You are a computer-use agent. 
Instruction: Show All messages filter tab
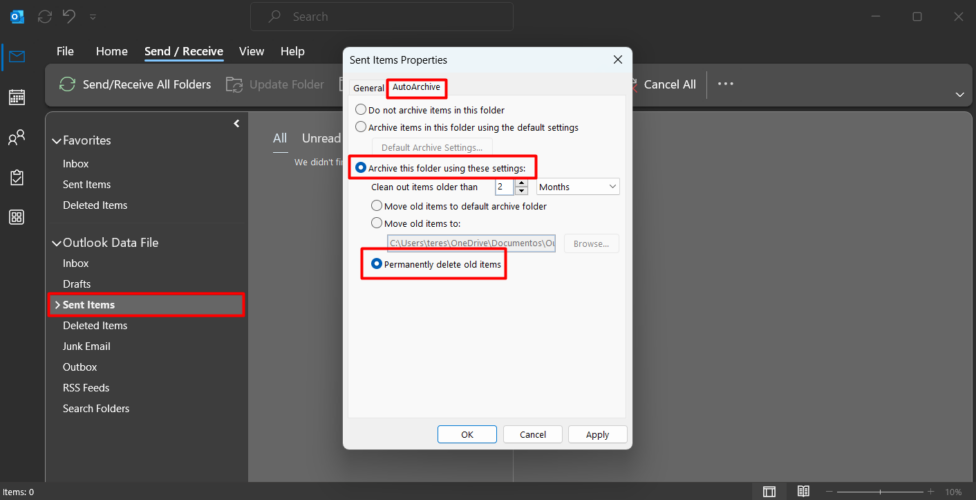pos(280,138)
